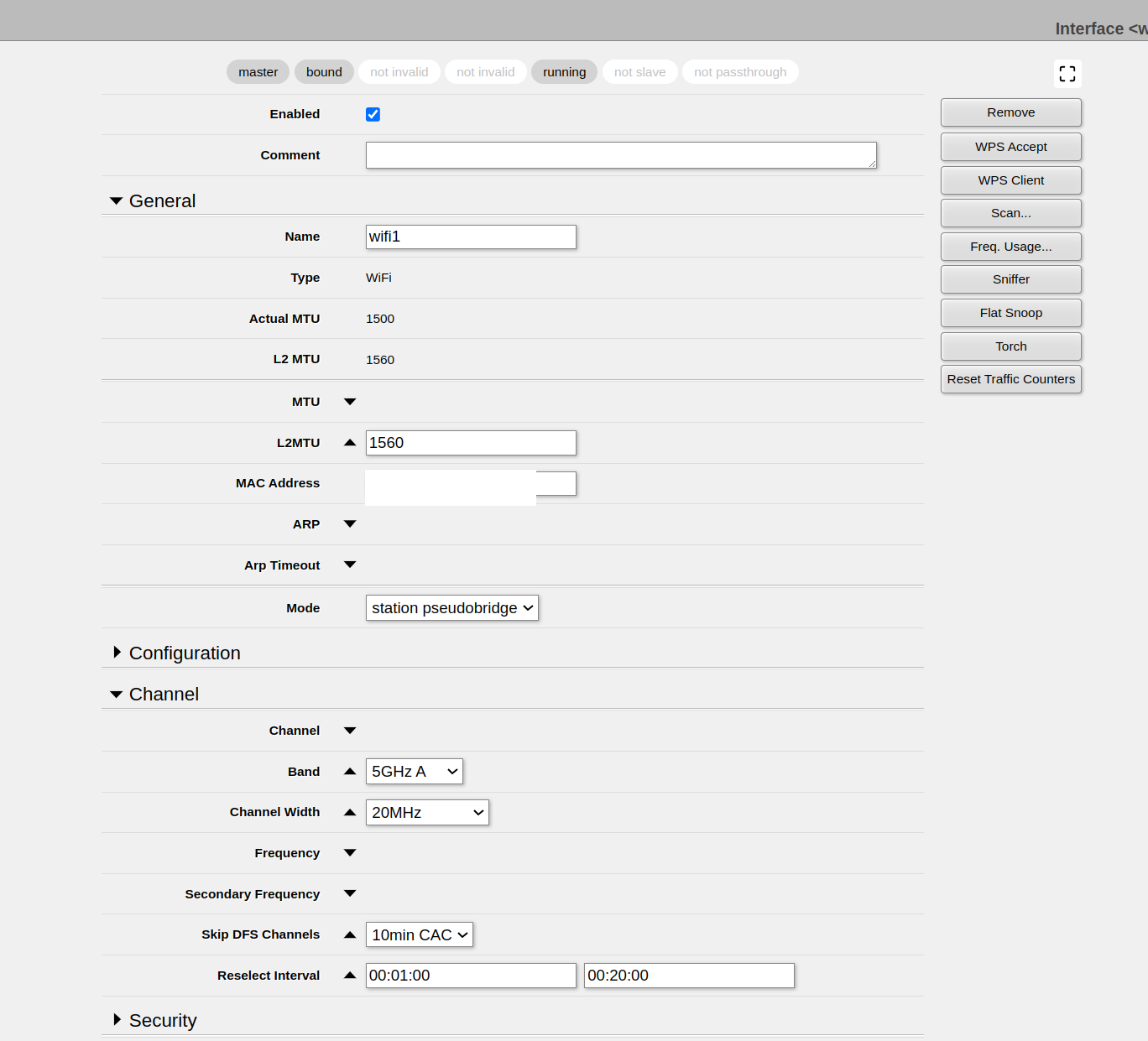Click the not slave status flag
1148x1041 pixels.
640,72
